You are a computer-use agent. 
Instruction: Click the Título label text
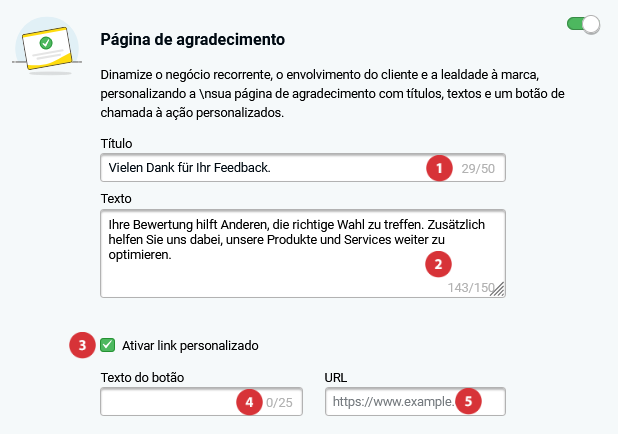pyautogui.click(x=116, y=143)
